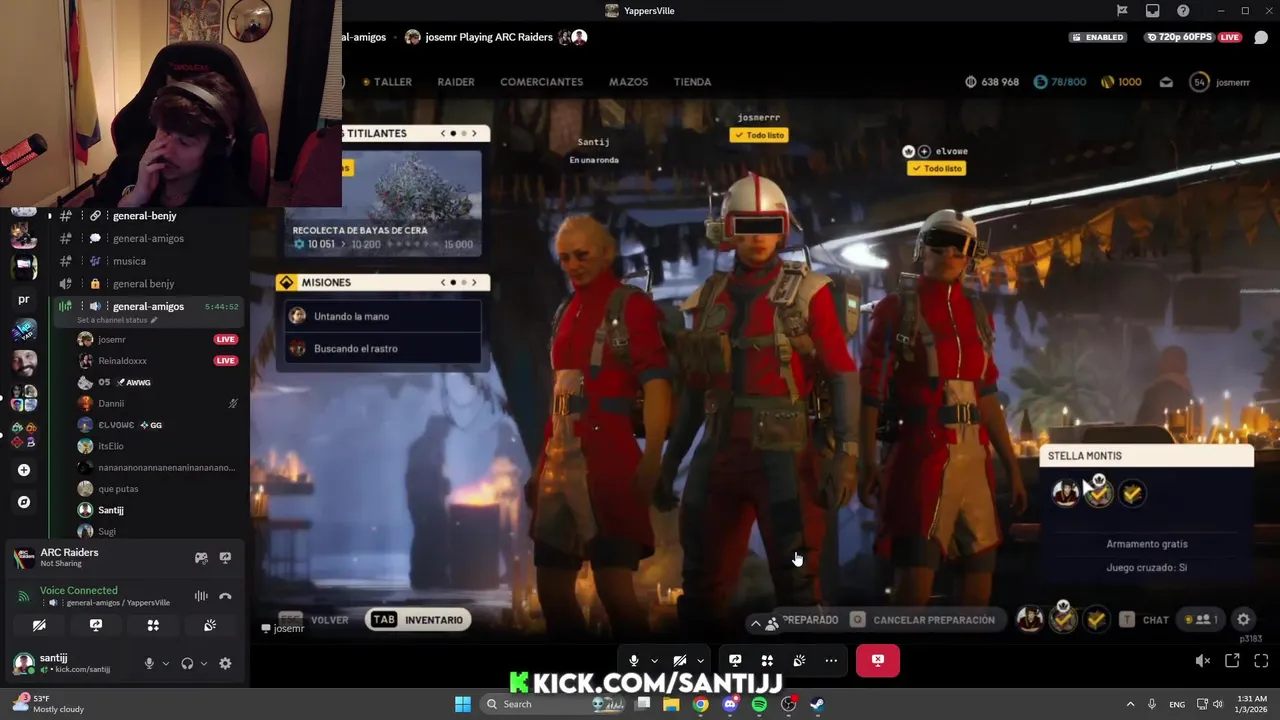Open Spotify from Windows taskbar
Viewport: 1280px width, 720px height.
(x=759, y=704)
